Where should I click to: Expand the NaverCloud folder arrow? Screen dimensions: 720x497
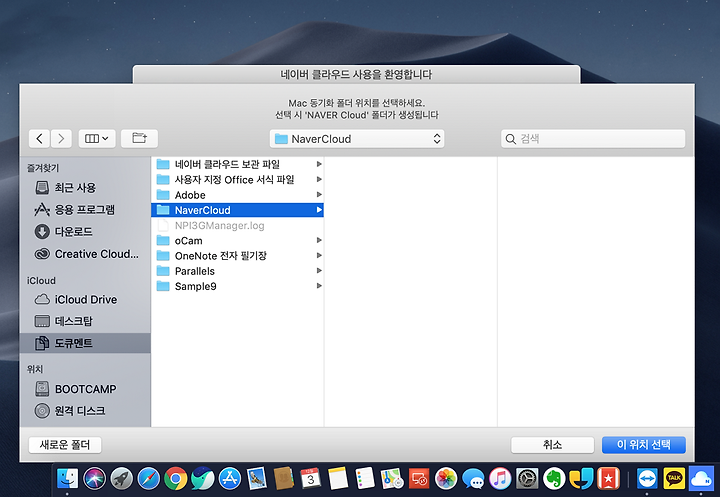pos(319,210)
